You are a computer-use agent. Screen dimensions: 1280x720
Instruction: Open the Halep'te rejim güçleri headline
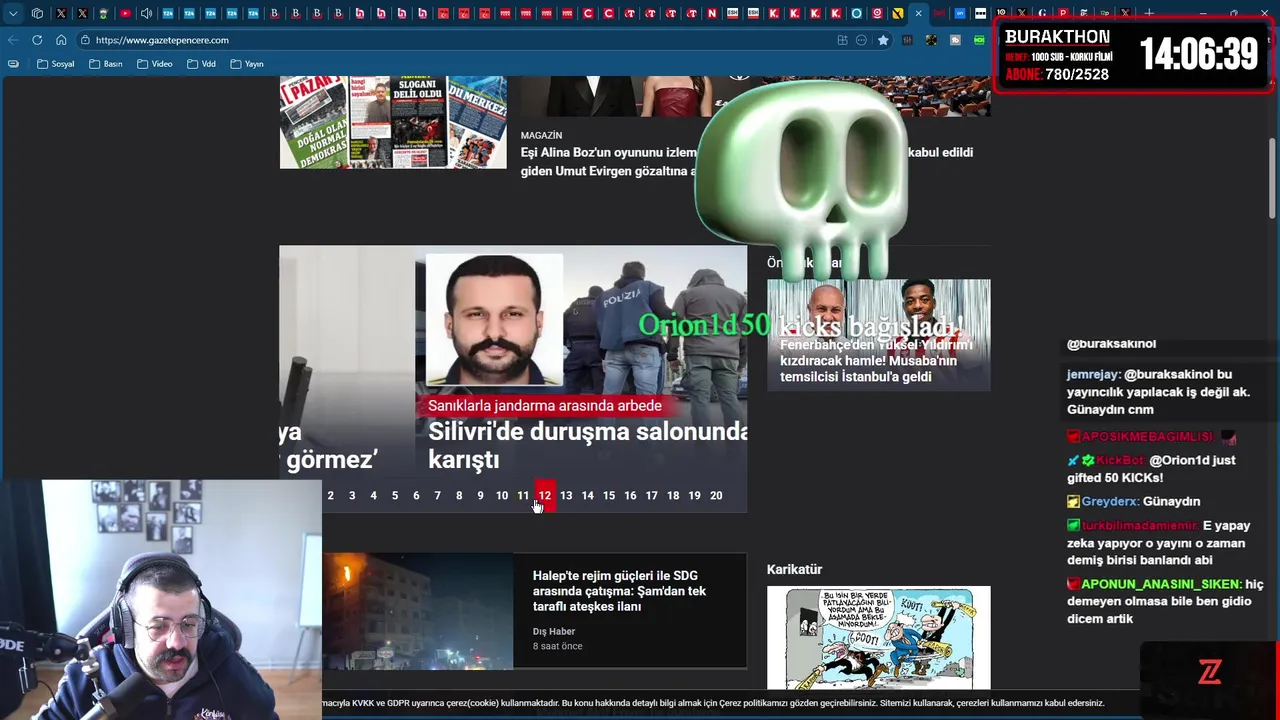pos(619,591)
